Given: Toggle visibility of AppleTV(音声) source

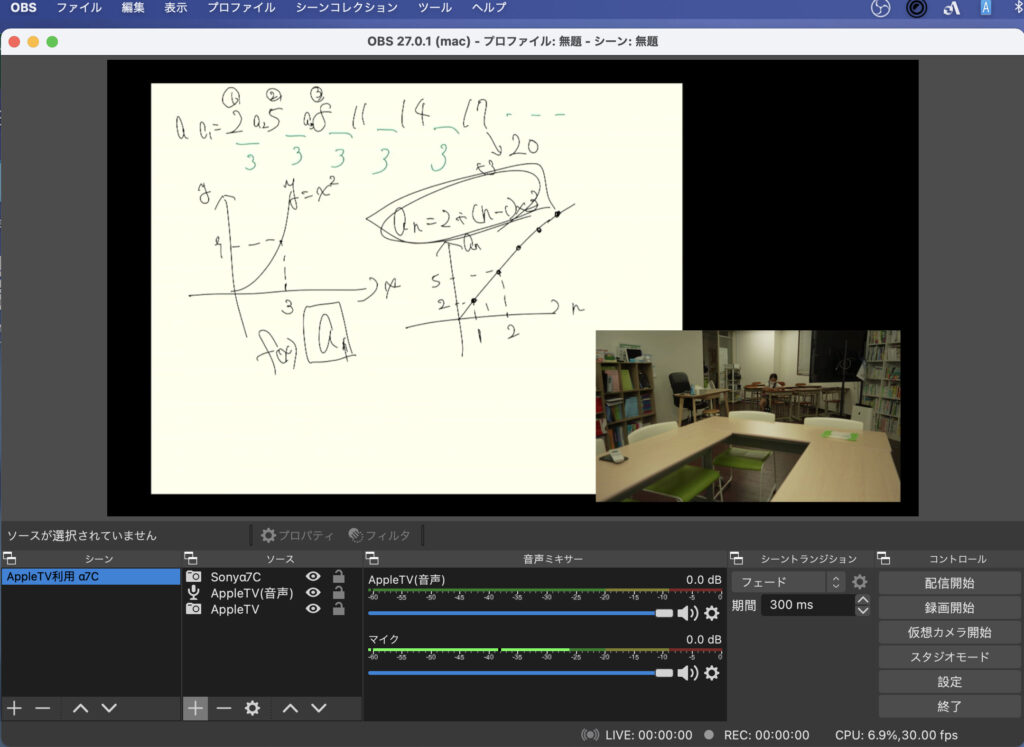Looking at the screenshot, I should click(x=313, y=593).
